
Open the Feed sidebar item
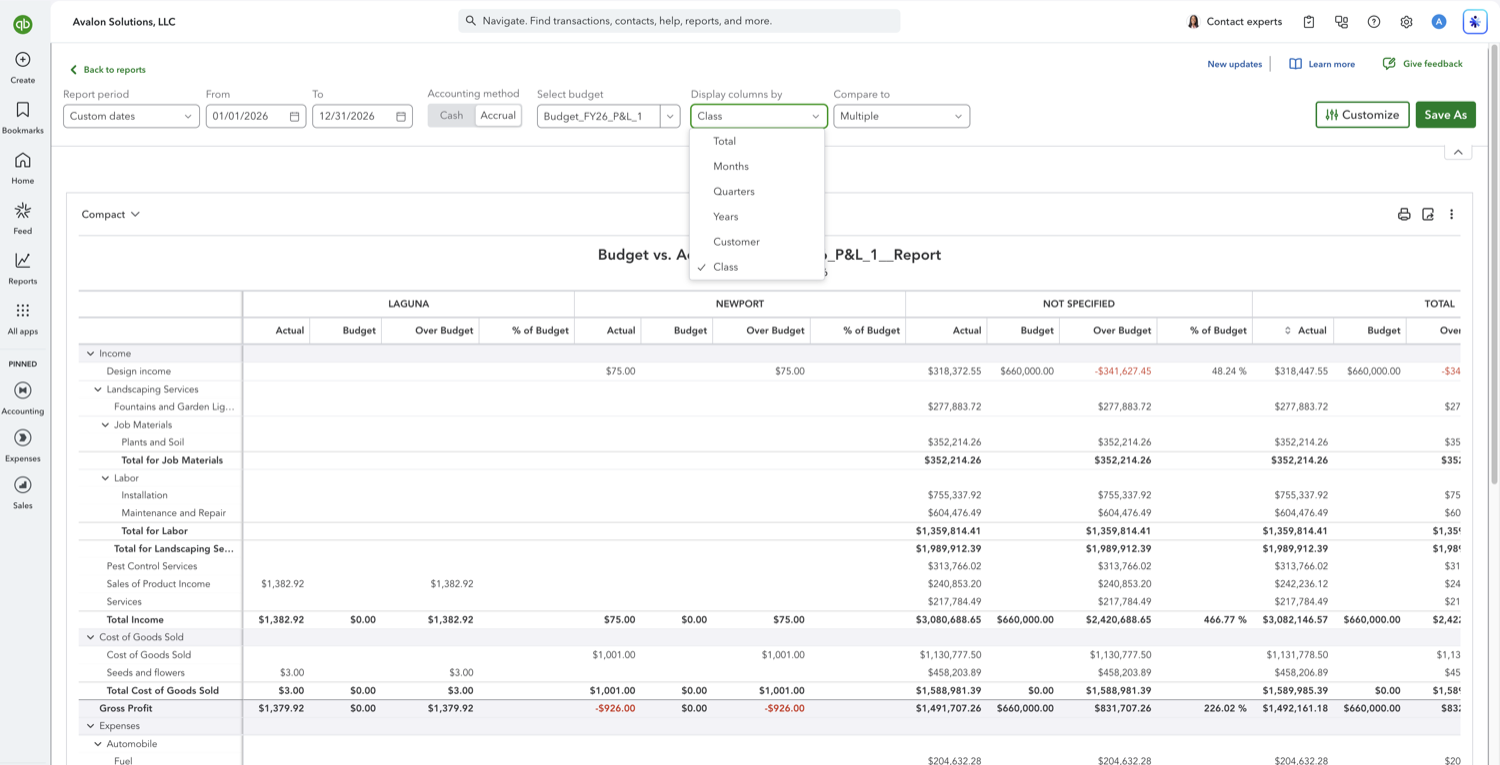(x=22, y=217)
